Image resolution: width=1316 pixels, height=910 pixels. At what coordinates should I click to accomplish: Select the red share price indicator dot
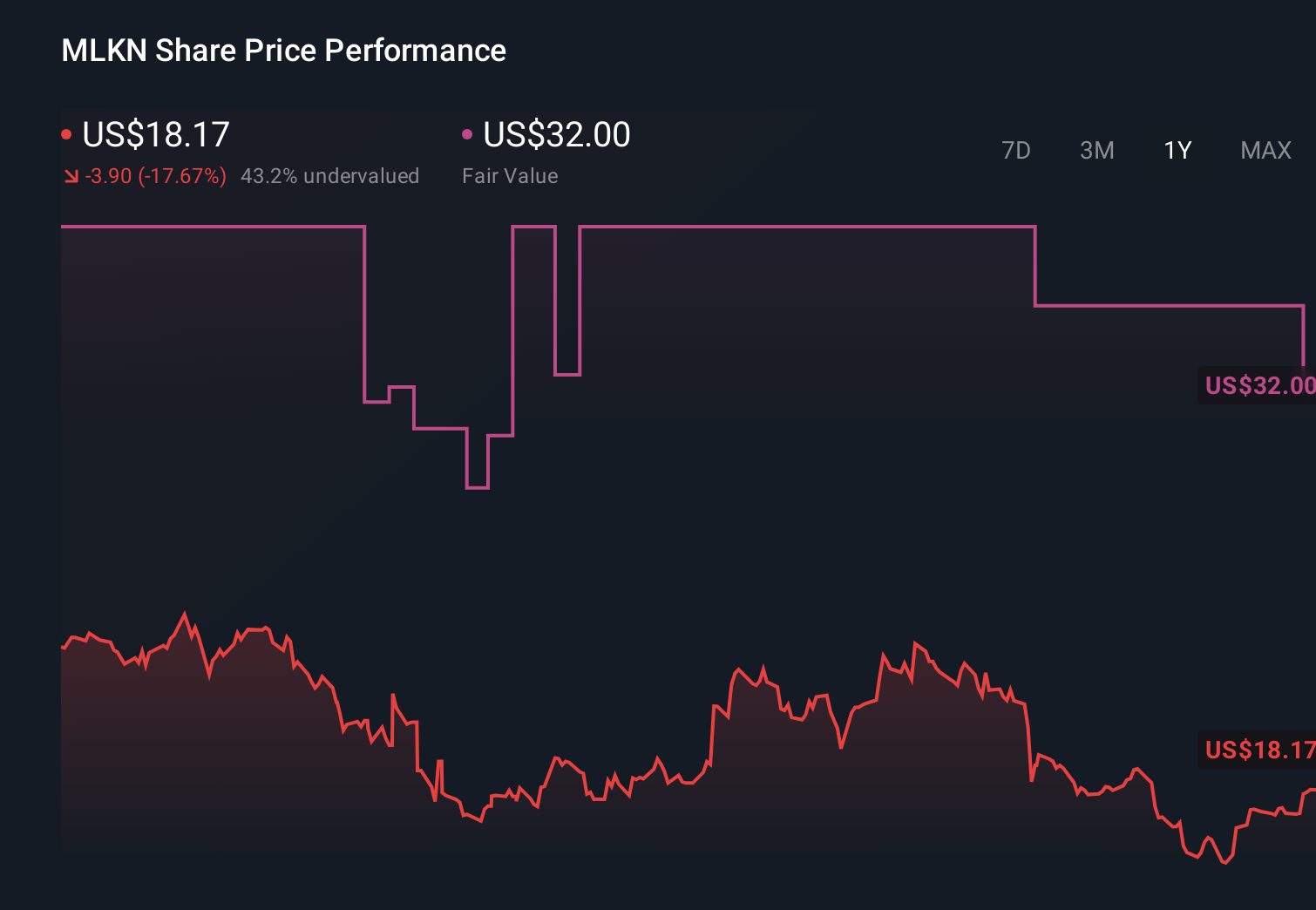tap(67, 133)
